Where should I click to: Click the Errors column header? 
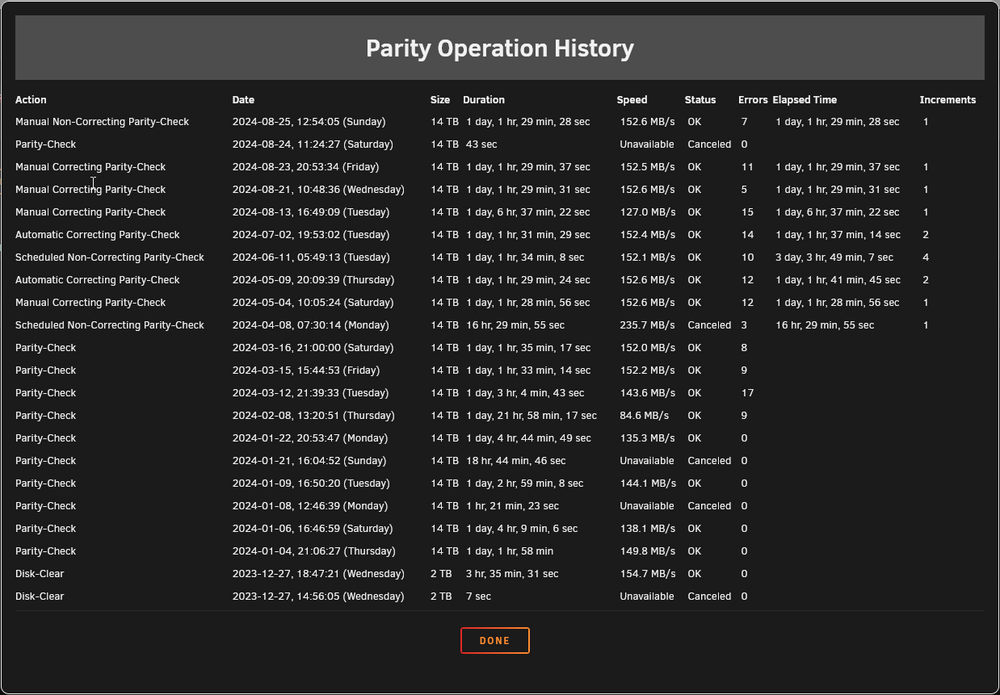coord(753,99)
